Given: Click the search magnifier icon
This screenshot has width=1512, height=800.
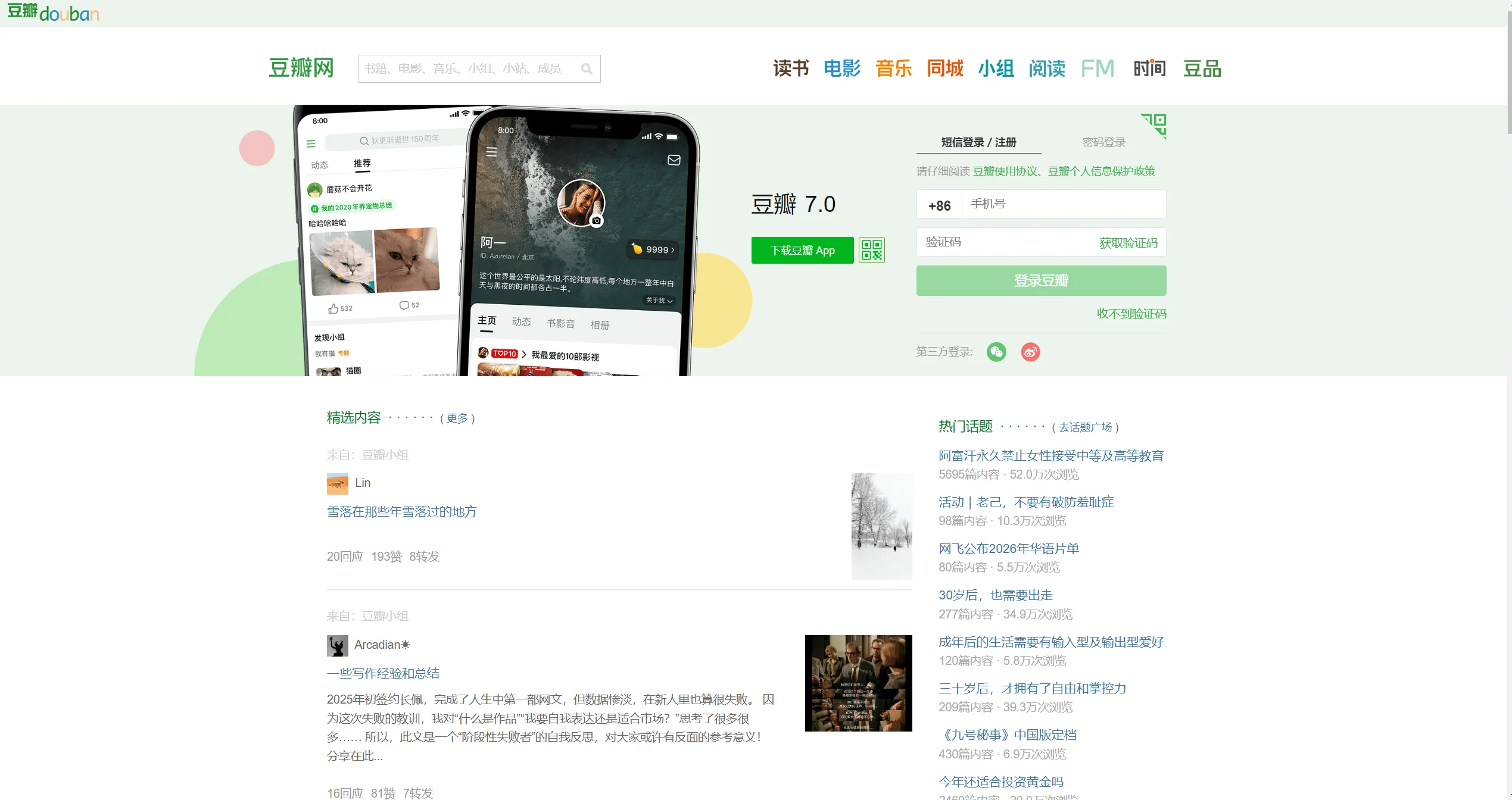Looking at the screenshot, I should pyautogui.click(x=587, y=69).
